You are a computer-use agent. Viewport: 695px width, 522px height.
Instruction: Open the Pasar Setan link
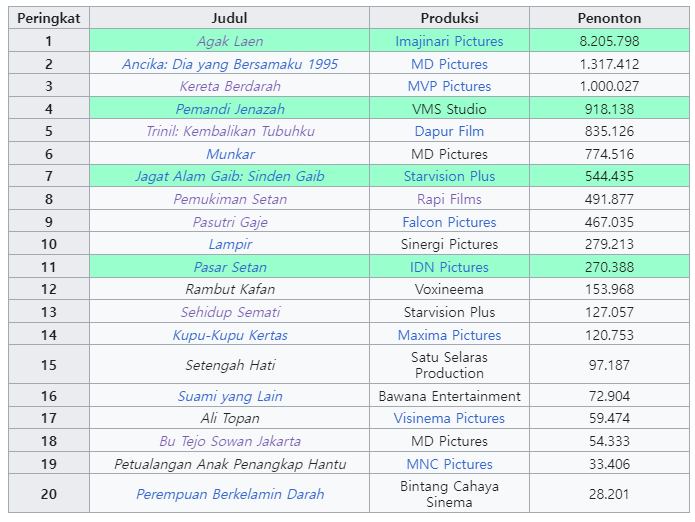[x=230, y=267]
